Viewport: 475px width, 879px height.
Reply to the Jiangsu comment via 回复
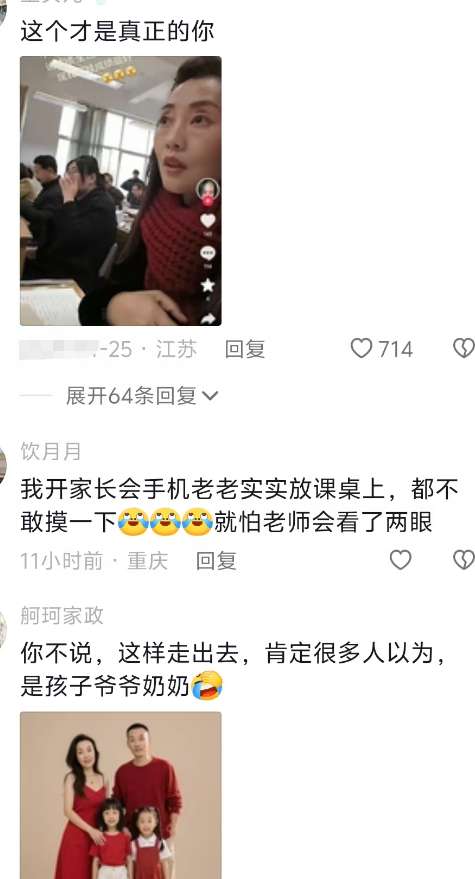point(245,349)
